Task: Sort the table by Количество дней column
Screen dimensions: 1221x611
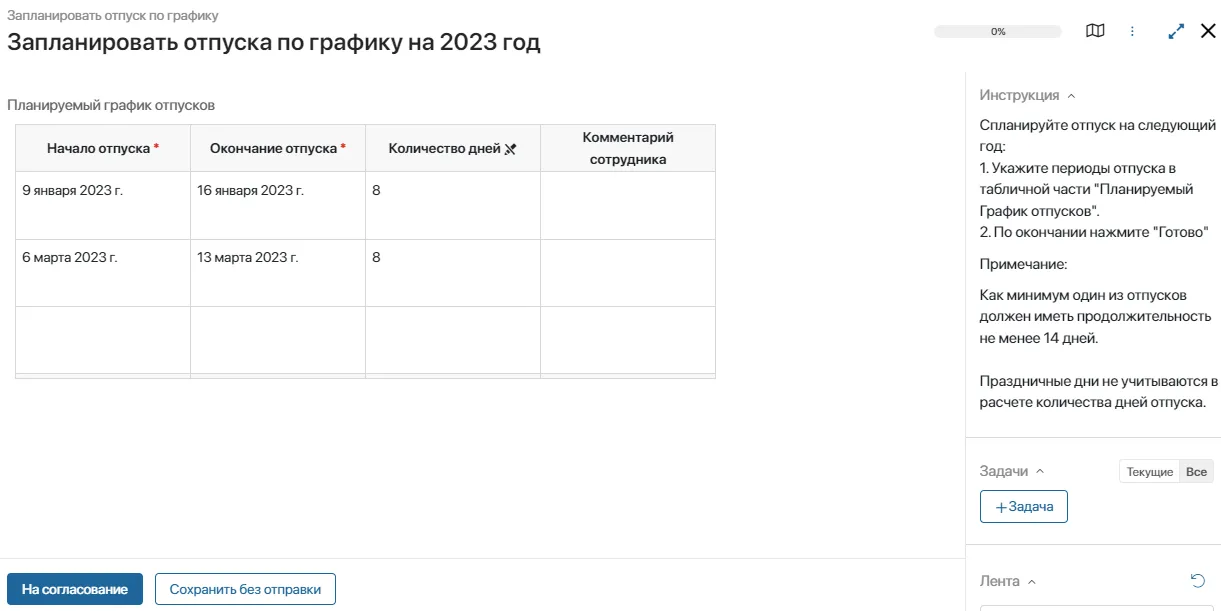Action: click(x=510, y=147)
